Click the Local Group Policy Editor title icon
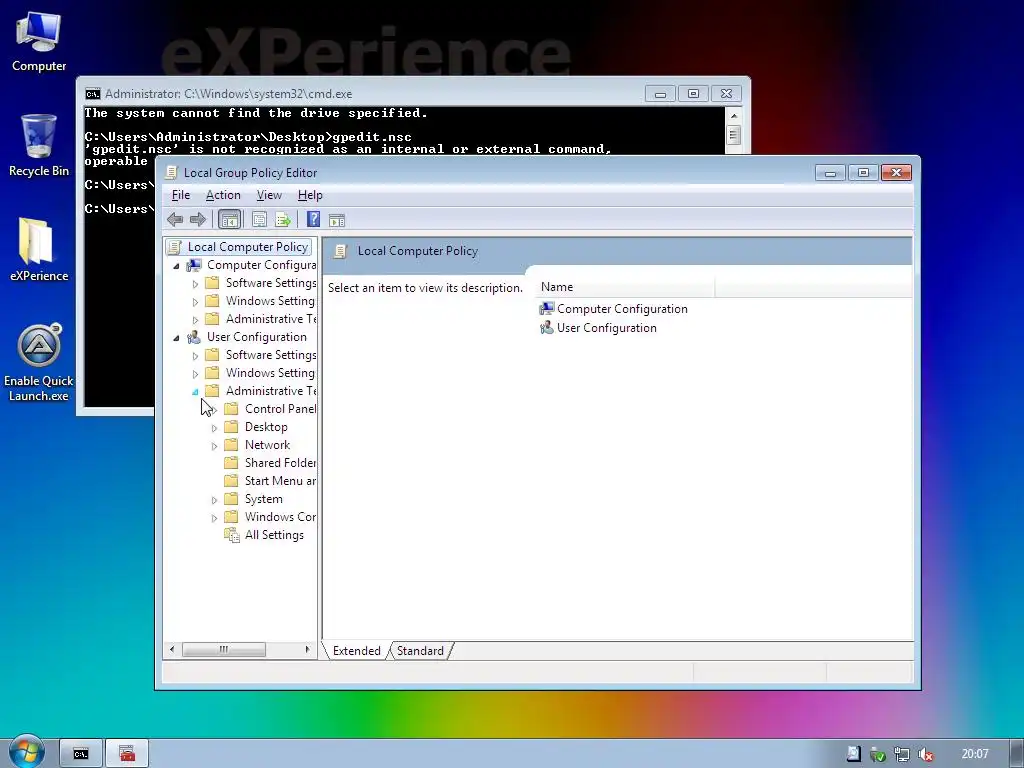Image resolution: width=1024 pixels, height=768 pixels. click(171, 172)
